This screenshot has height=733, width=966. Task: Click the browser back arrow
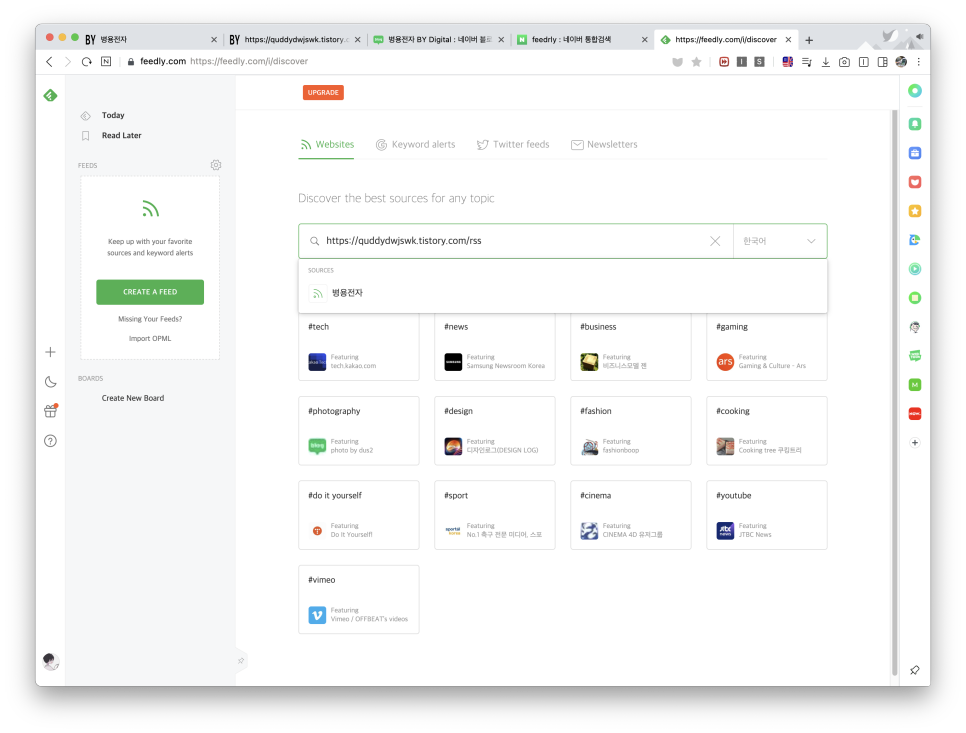(x=49, y=62)
